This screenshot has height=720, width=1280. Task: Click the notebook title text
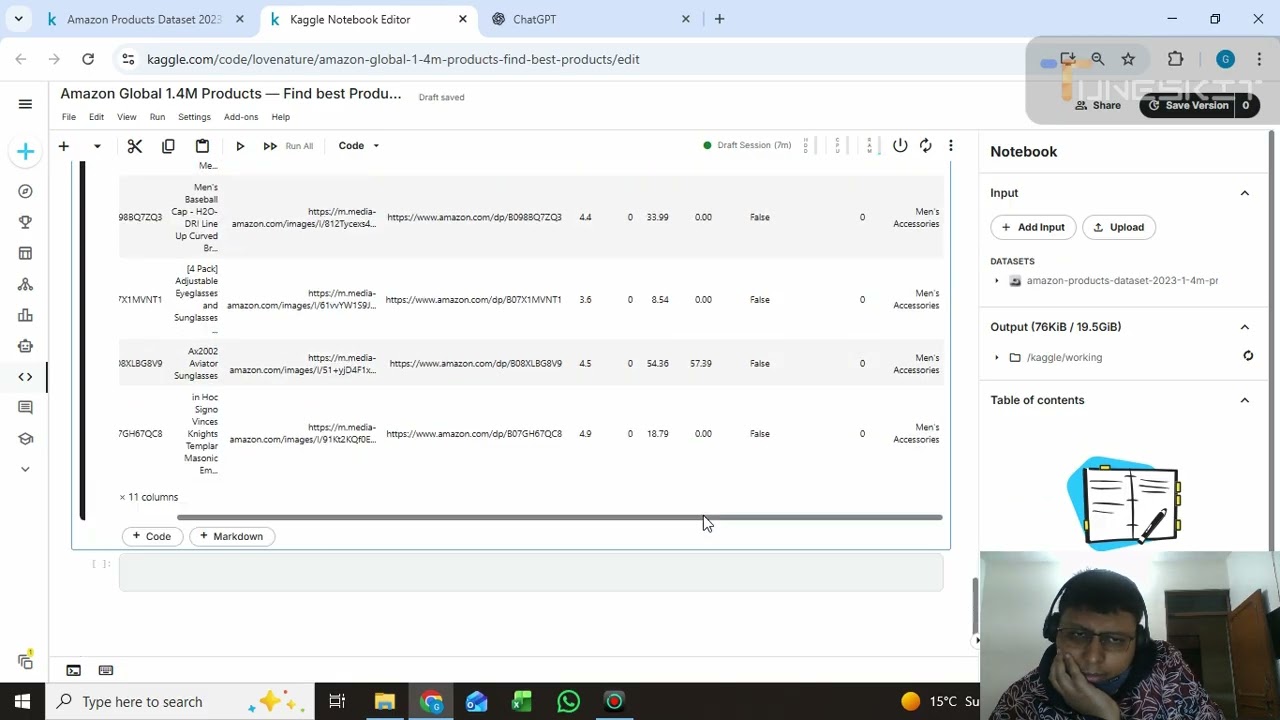coord(231,94)
